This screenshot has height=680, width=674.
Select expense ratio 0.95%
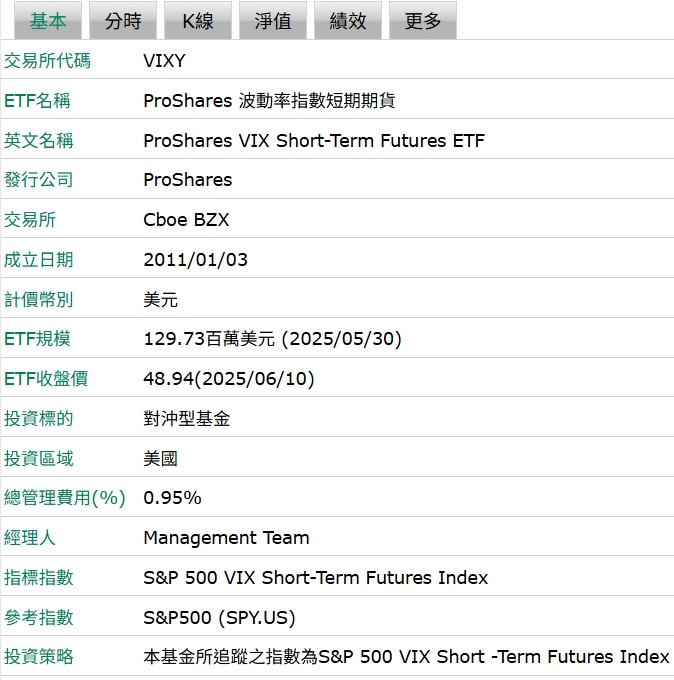173,498
